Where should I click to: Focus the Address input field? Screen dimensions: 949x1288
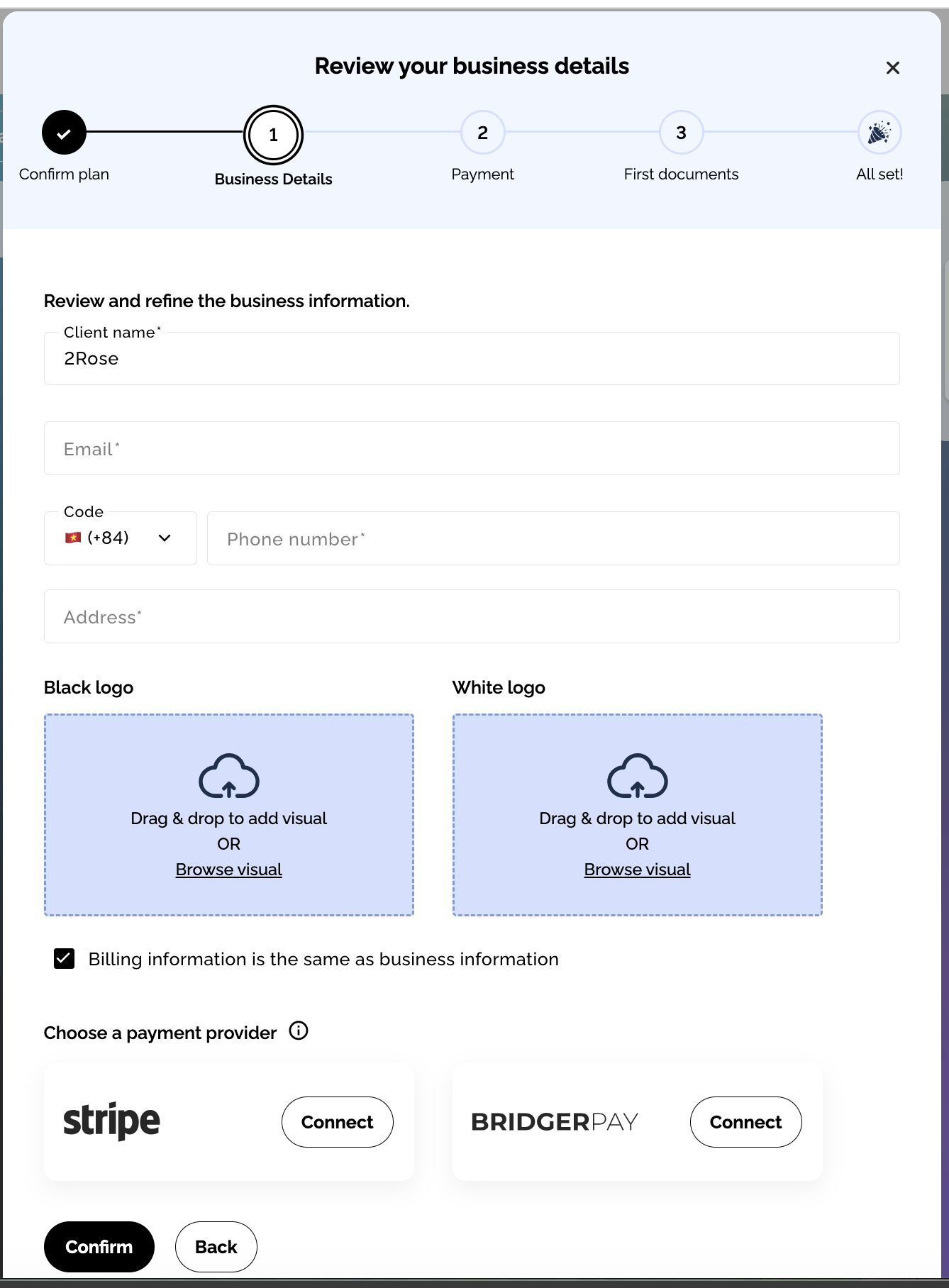coord(472,617)
